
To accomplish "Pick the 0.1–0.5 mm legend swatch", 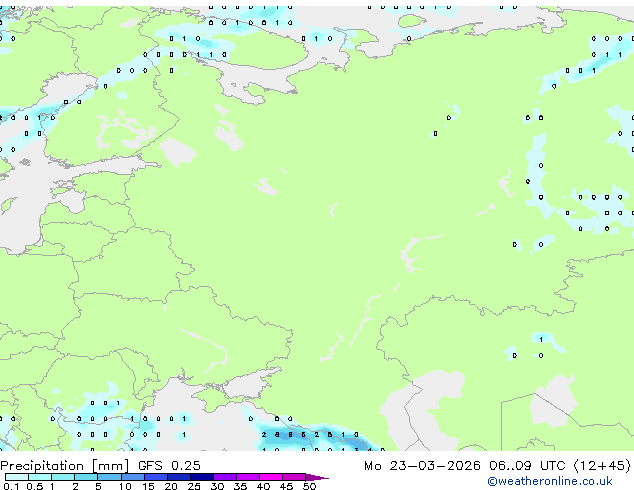I will pyautogui.click(x=17, y=477).
